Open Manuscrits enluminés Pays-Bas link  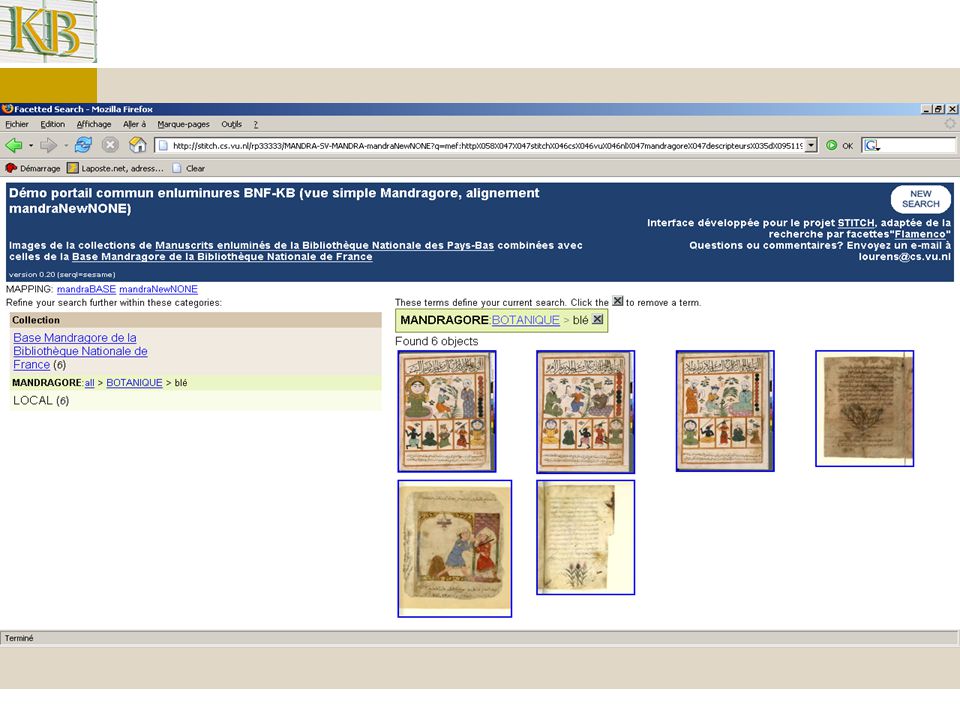(x=324, y=246)
